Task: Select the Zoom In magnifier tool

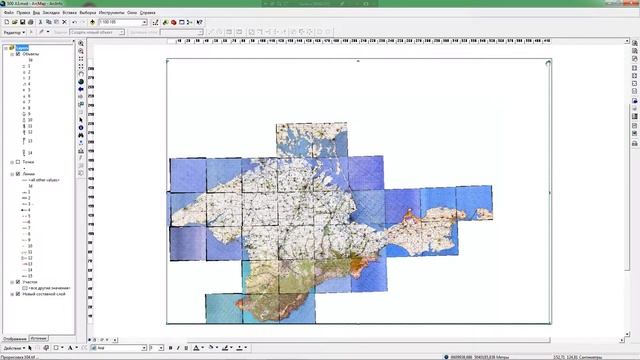Action: tap(81, 44)
